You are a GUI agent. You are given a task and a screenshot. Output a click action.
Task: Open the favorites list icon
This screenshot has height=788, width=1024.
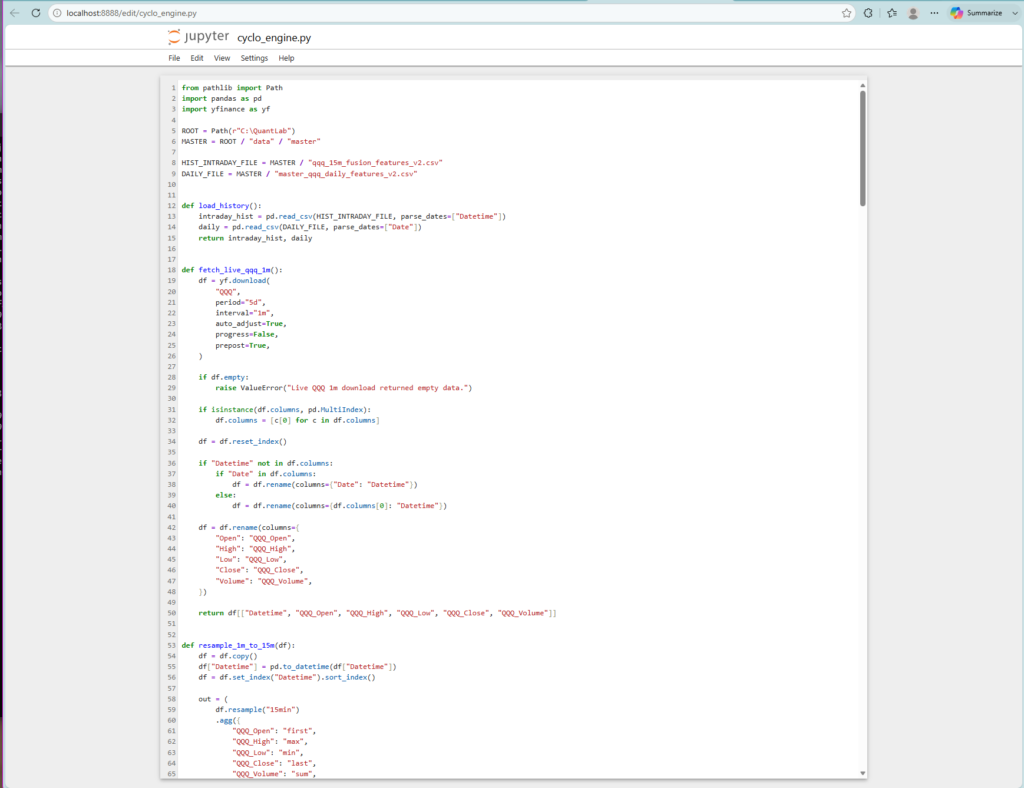892,13
